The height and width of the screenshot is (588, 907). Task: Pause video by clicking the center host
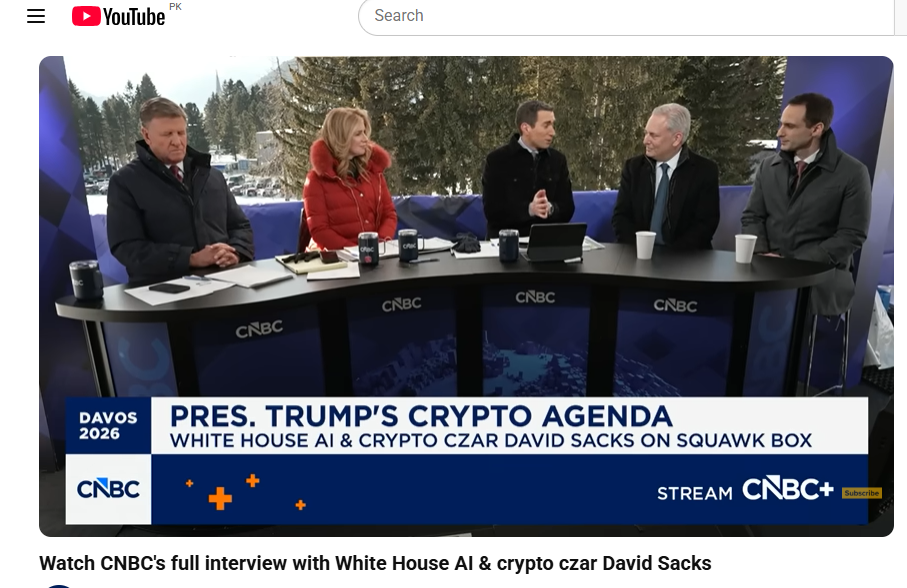(x=528, y=169)
